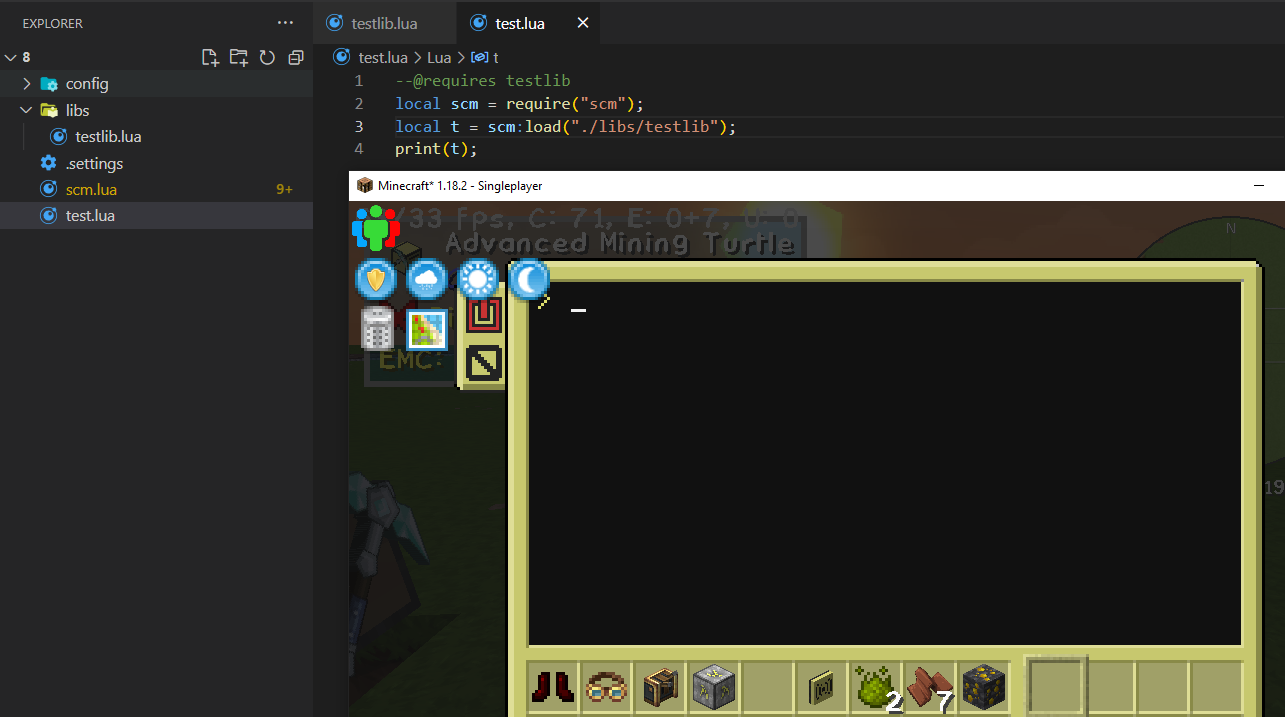Screen dimensions: 1285x717
Task: Click the New File icon in Explorer
Action: pyautogui.click(x=210, y=58)
